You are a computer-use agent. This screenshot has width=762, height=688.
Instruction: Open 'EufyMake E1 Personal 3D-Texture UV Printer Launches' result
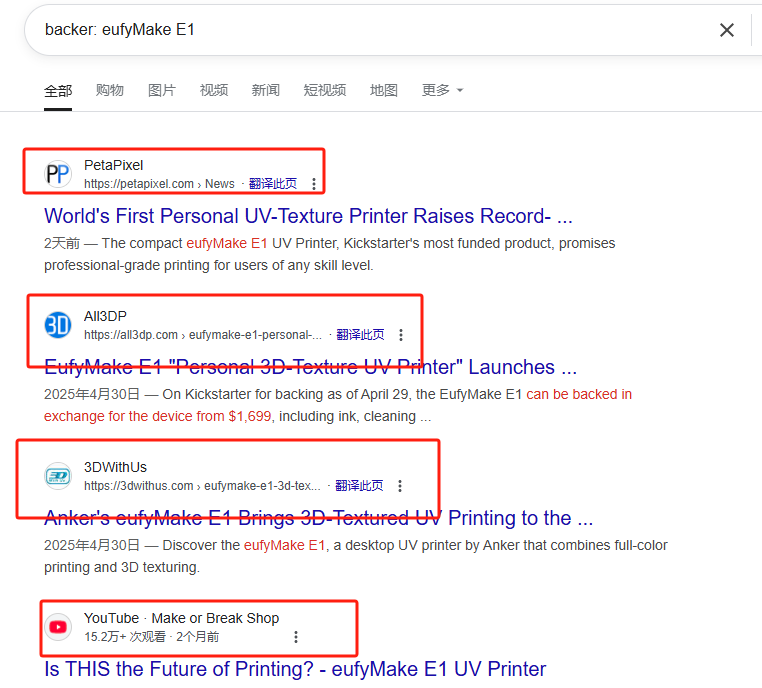[311, 367]
